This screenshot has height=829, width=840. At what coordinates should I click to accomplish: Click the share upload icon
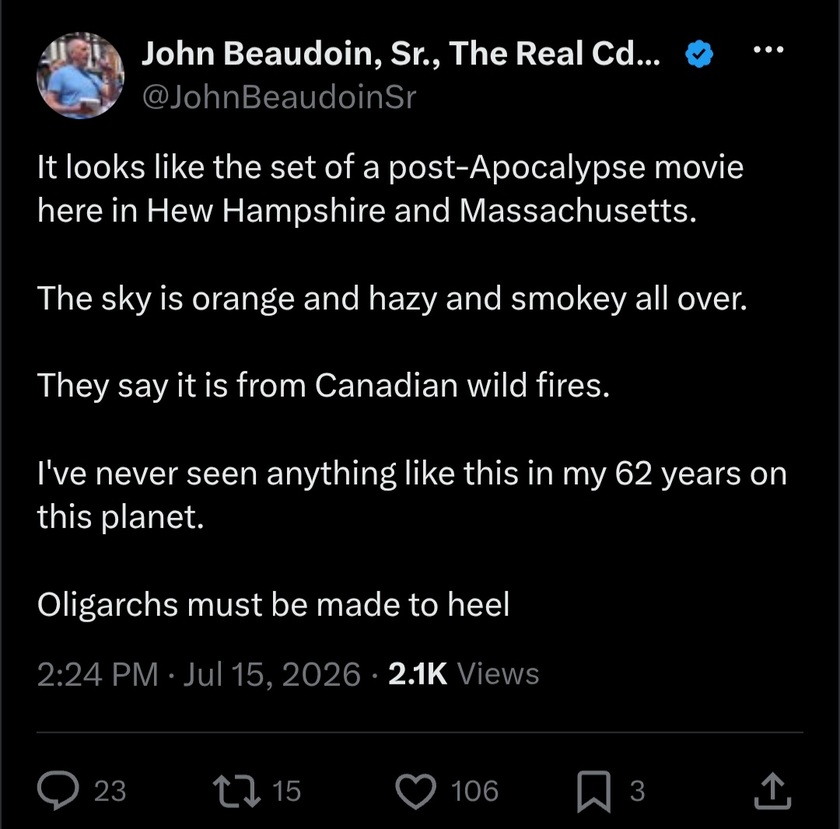point(772,790)
